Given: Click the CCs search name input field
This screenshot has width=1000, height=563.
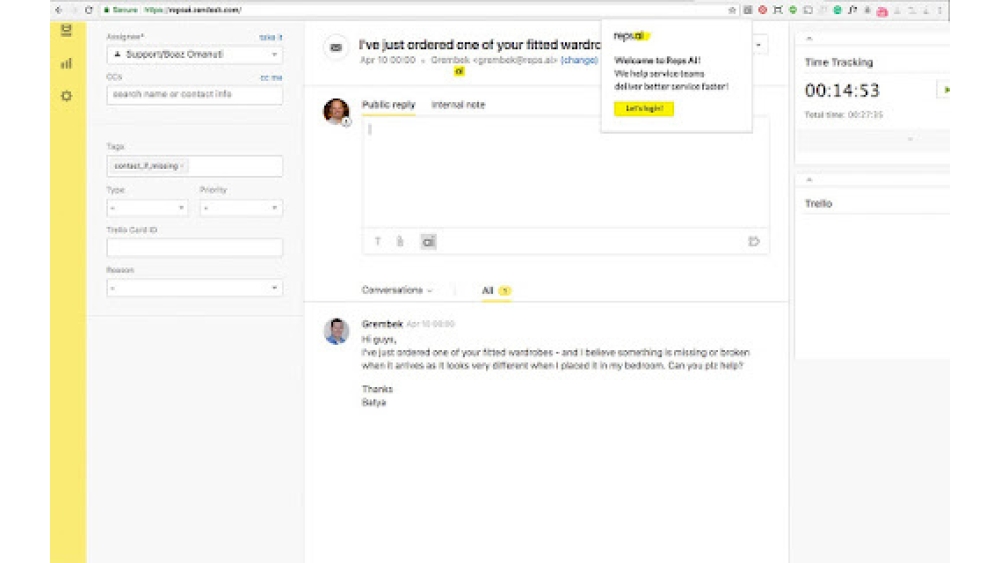Looking at the screenshot, I should click(195, 94).
